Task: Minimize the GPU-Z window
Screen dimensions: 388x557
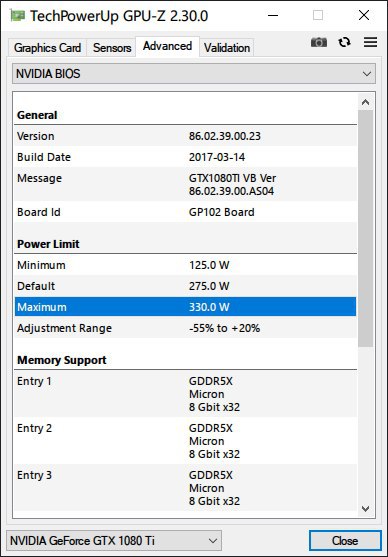Action: pyautogui.click(x=273, y=15)
